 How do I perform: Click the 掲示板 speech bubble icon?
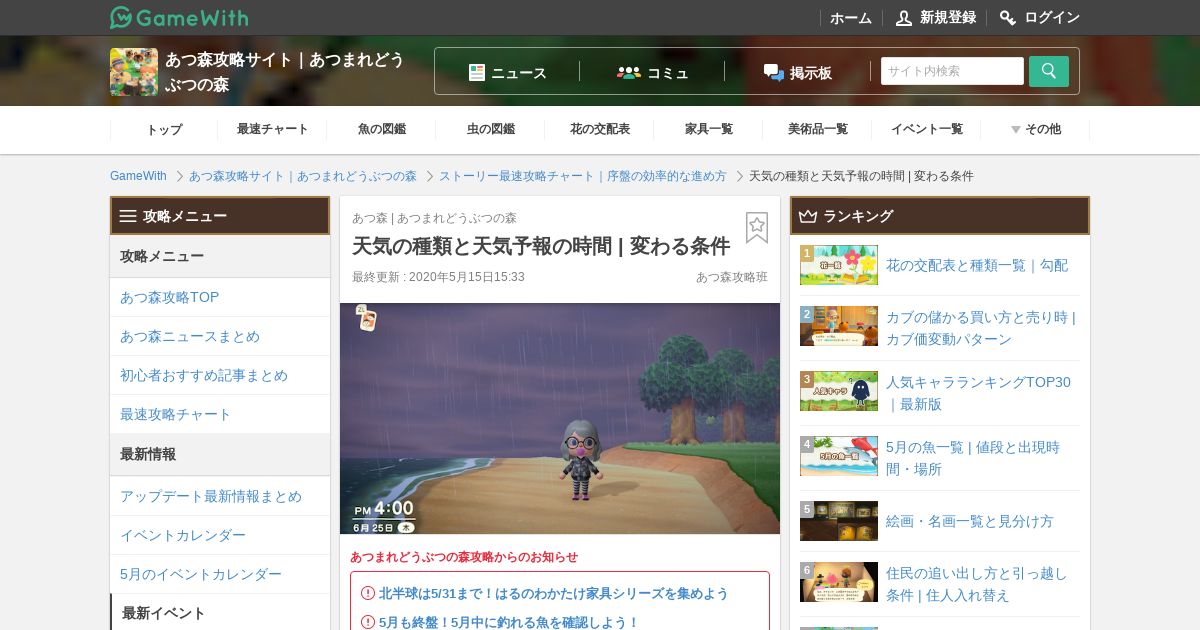773,72
